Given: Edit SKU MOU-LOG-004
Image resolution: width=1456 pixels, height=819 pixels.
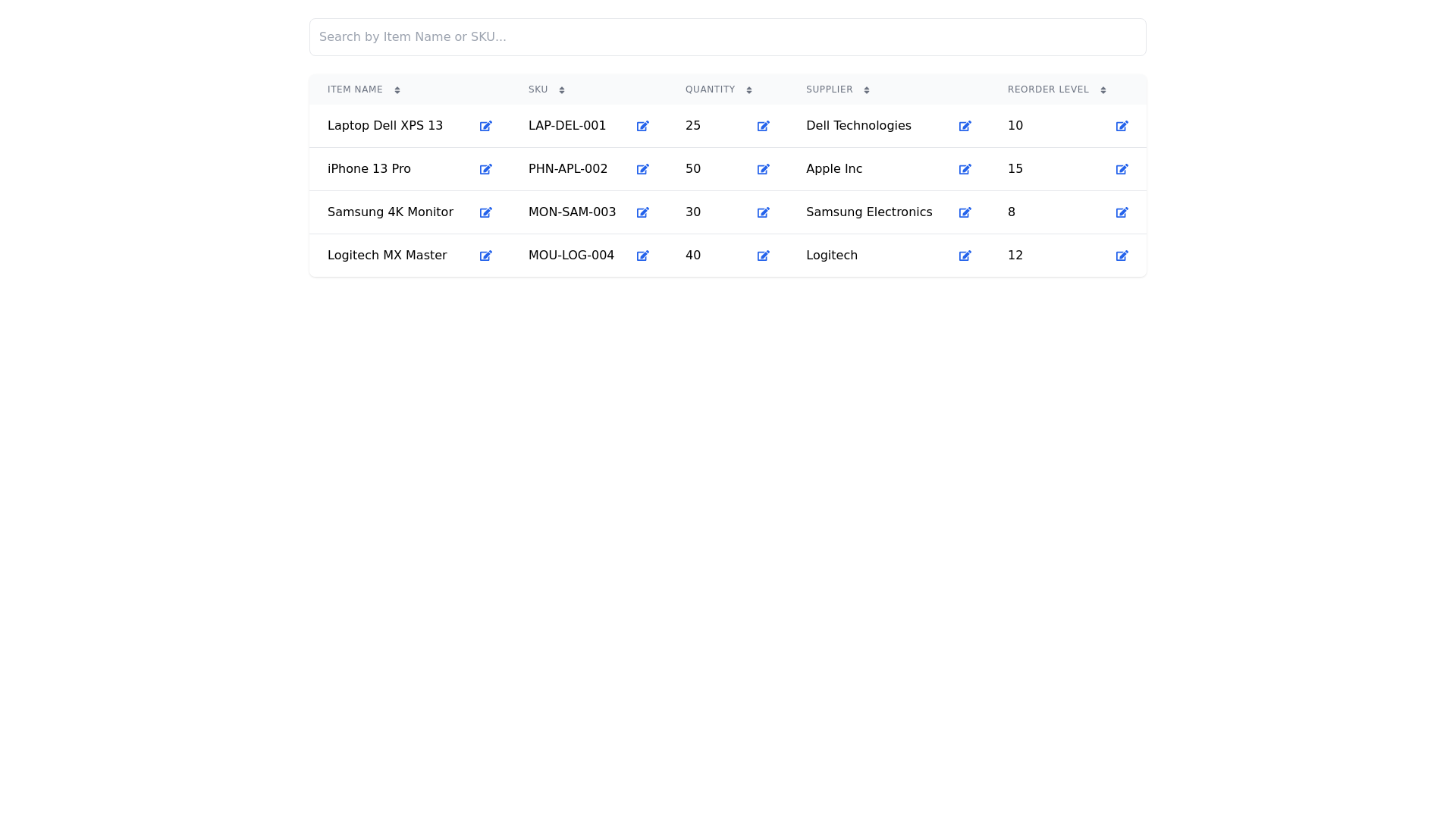Looking at the screenshot, I should click(642, 256).
